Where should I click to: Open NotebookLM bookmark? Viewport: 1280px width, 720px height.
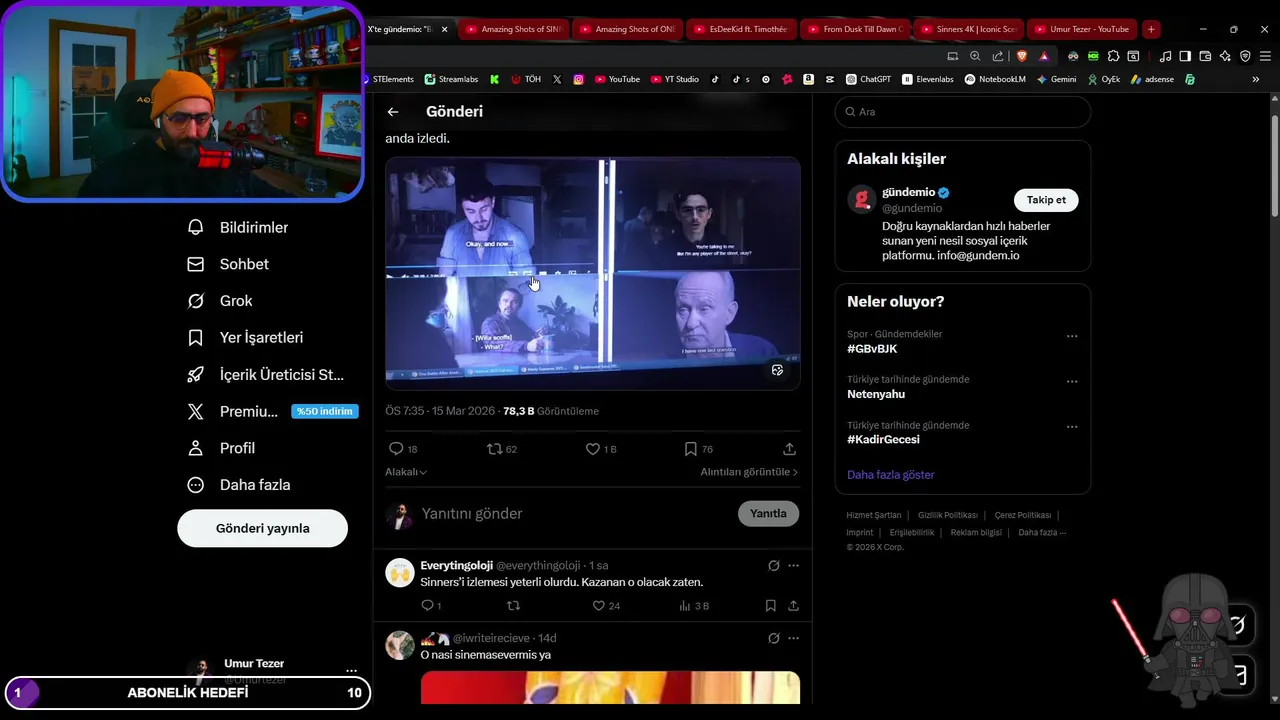click(x=995, y=79)
